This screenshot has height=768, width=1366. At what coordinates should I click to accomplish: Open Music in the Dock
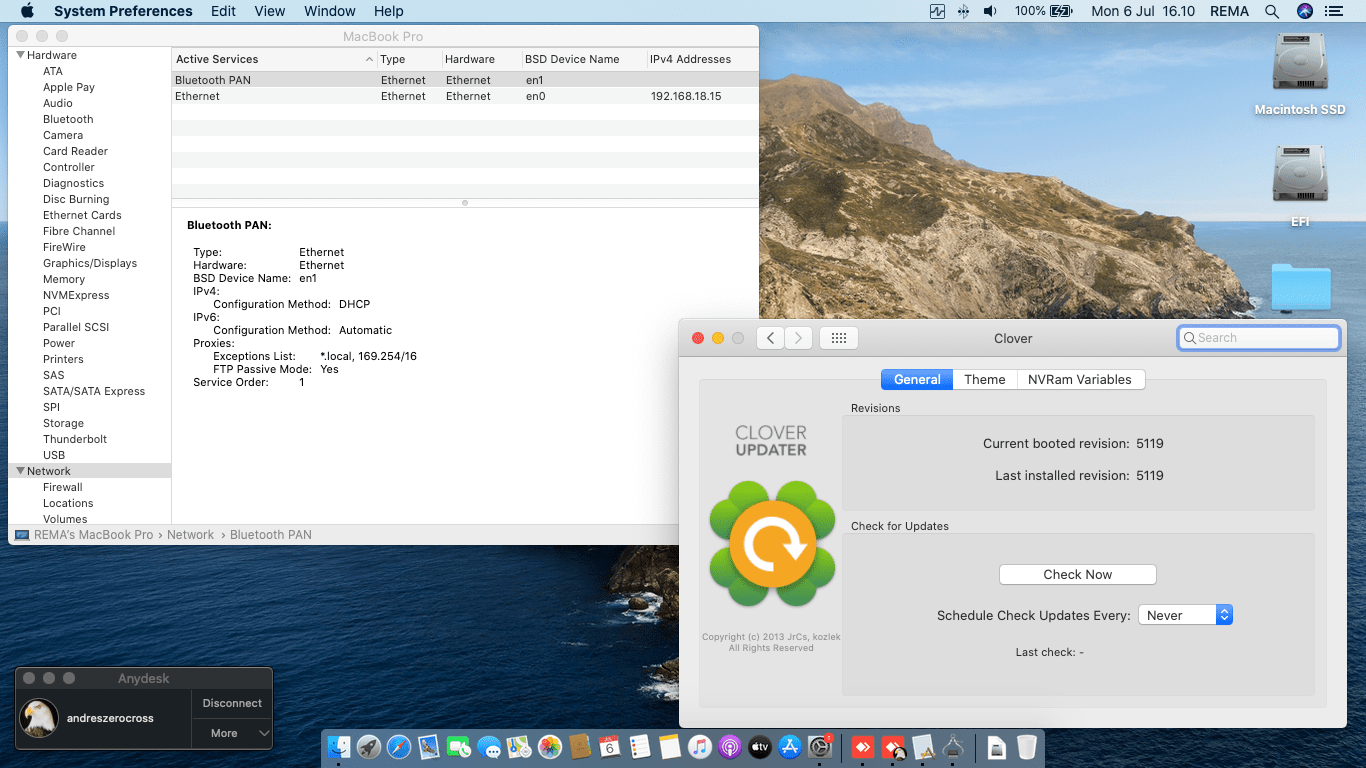tap(700, 747)
